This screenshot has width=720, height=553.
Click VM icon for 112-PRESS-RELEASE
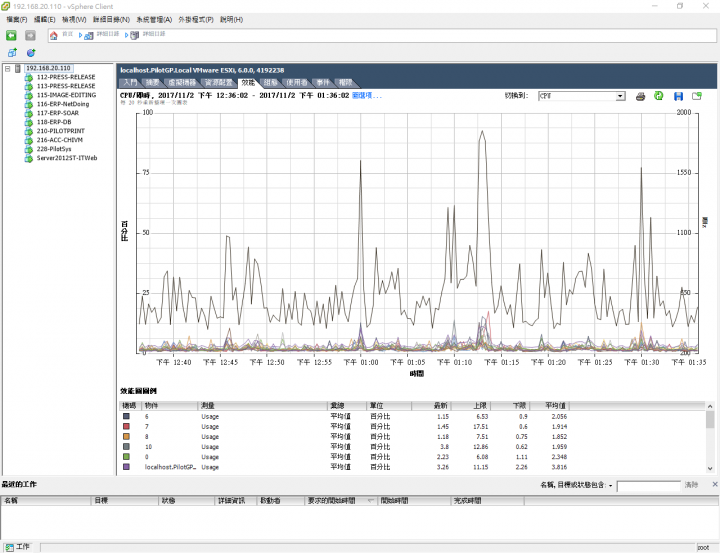coord(28,77)
